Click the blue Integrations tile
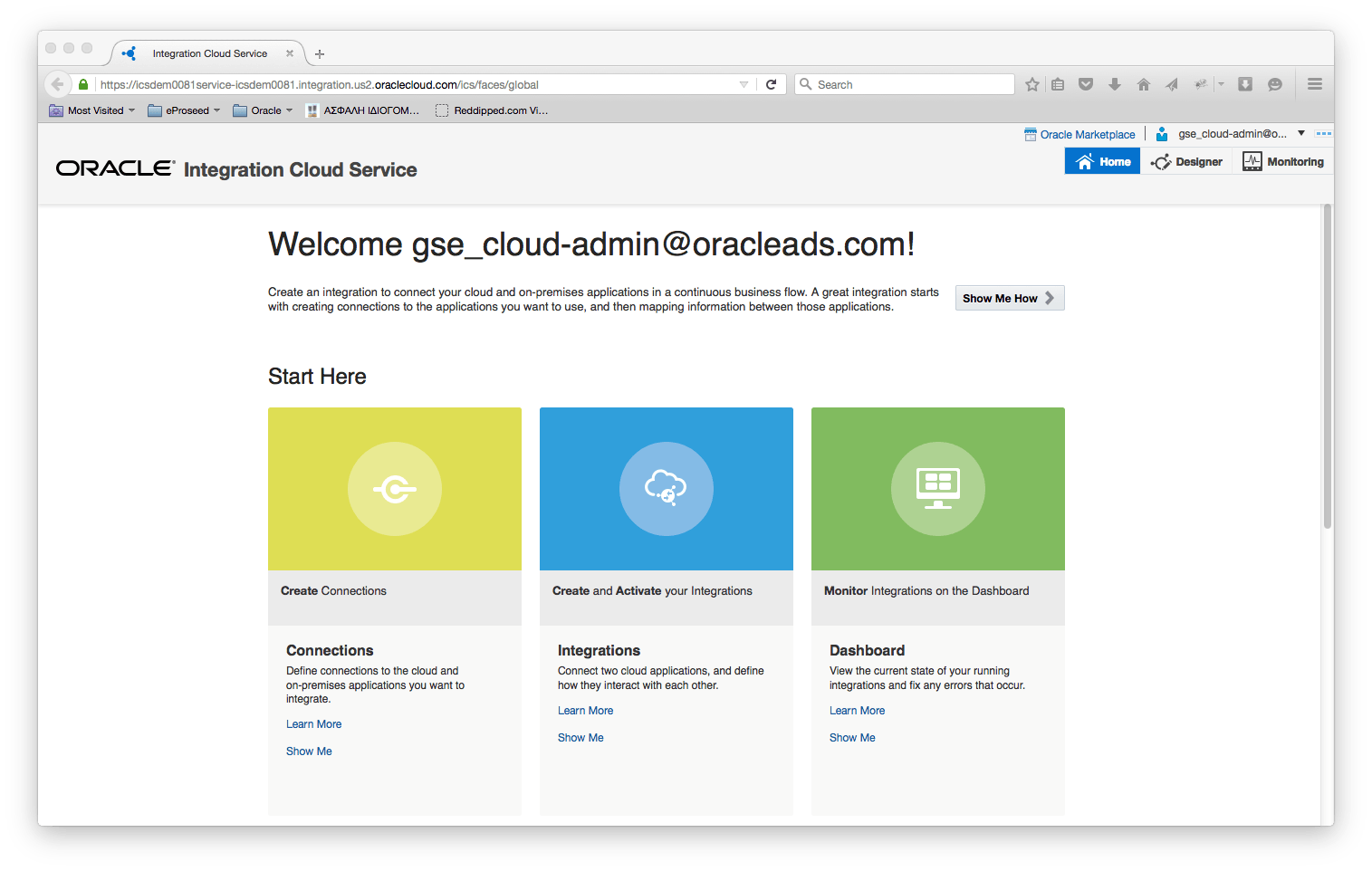 [667, 489]
